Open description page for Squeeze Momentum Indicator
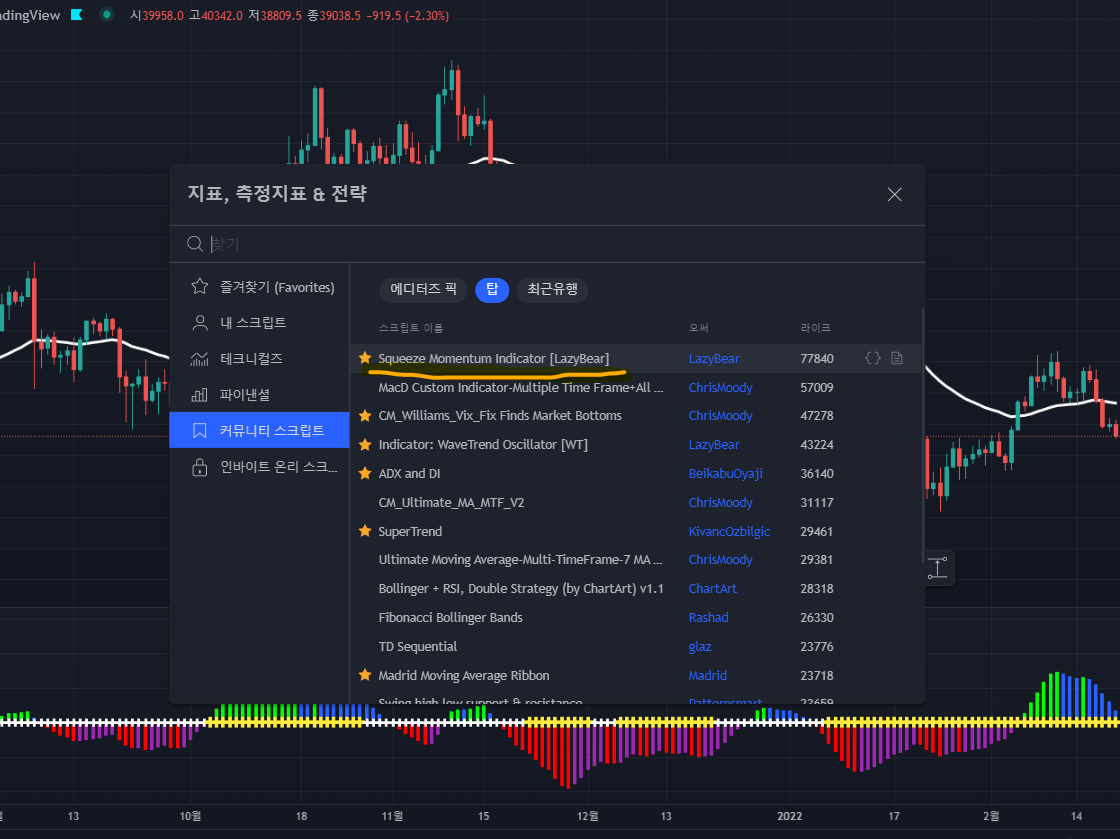The height and width of the screenshot is (839, 1120). tap(897, 358)
